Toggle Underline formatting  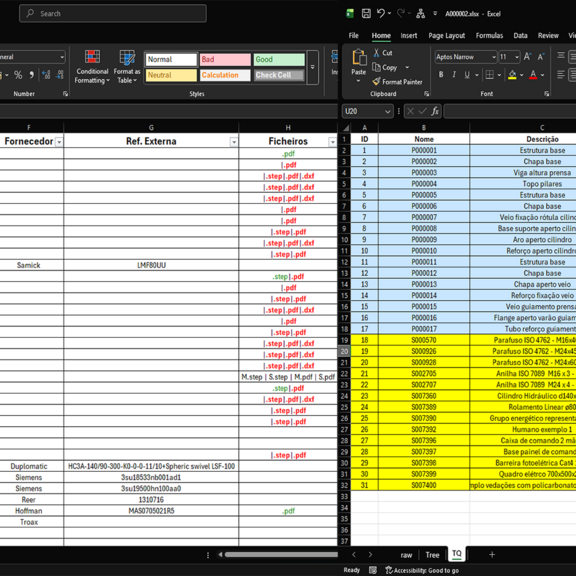click(467, 75)
